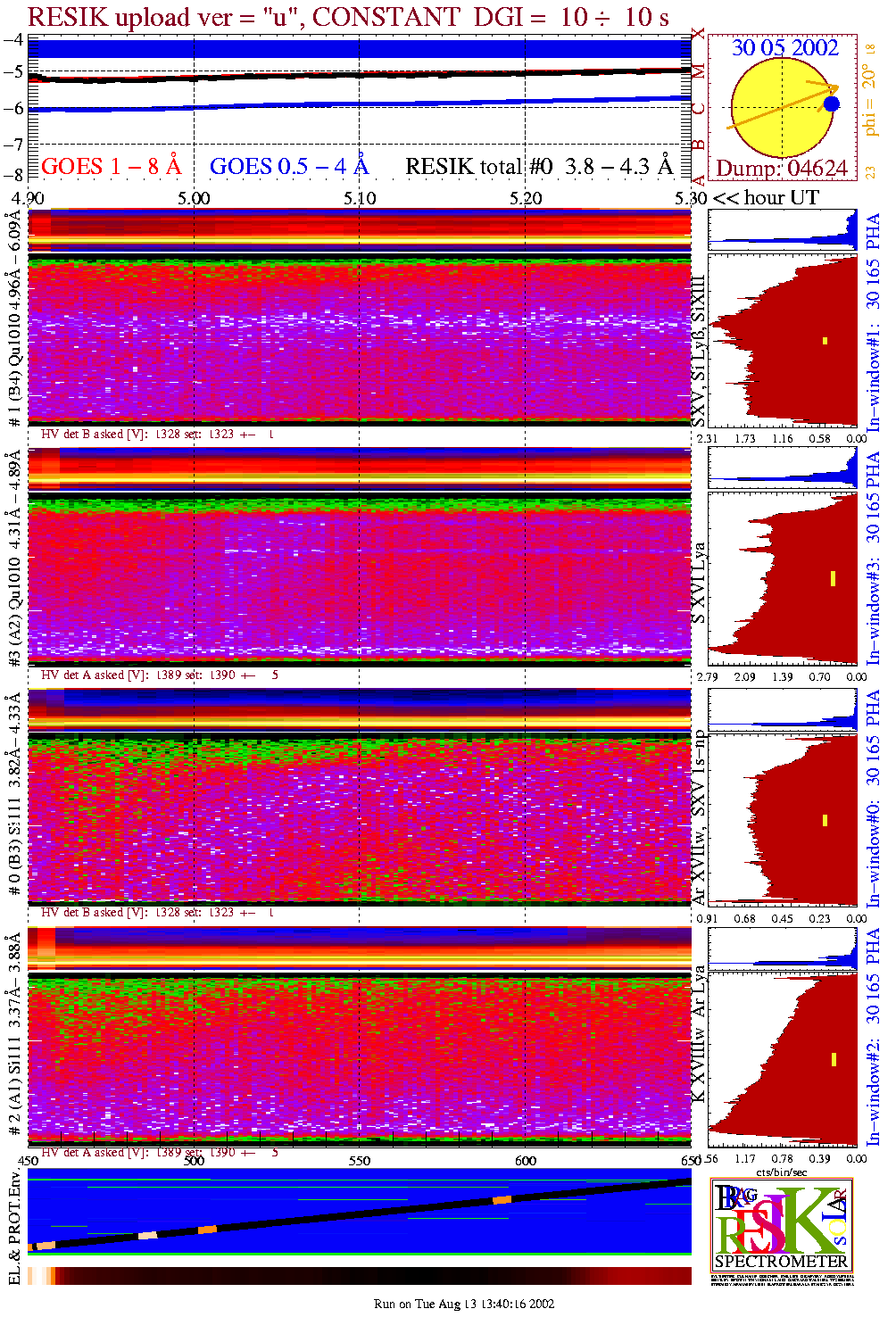Click yellow marker in In-window#2 histogram

click(x=834, y=1059)
